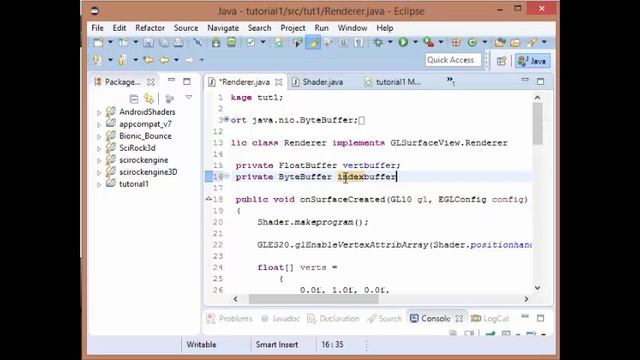640x360 pixels.
Task: Show the hidden editor tabs list
Action: (451, 81)
